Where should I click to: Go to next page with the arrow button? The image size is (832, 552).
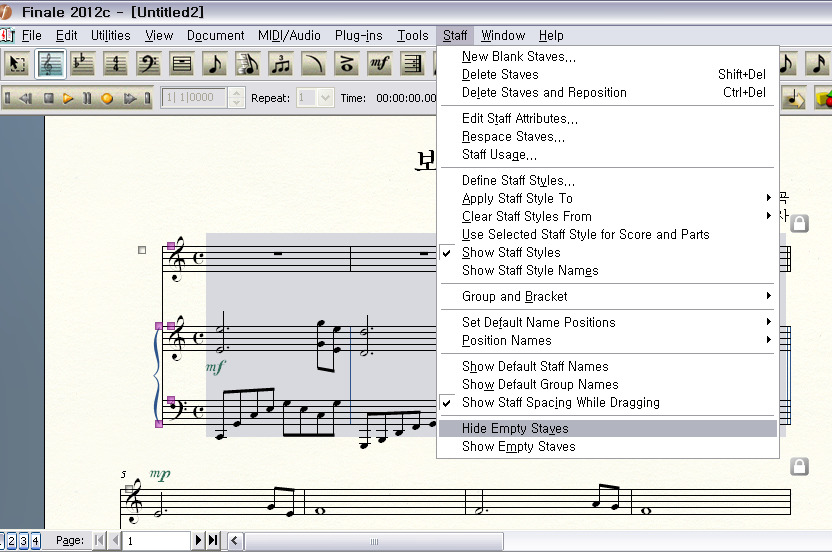click(199, 541)
